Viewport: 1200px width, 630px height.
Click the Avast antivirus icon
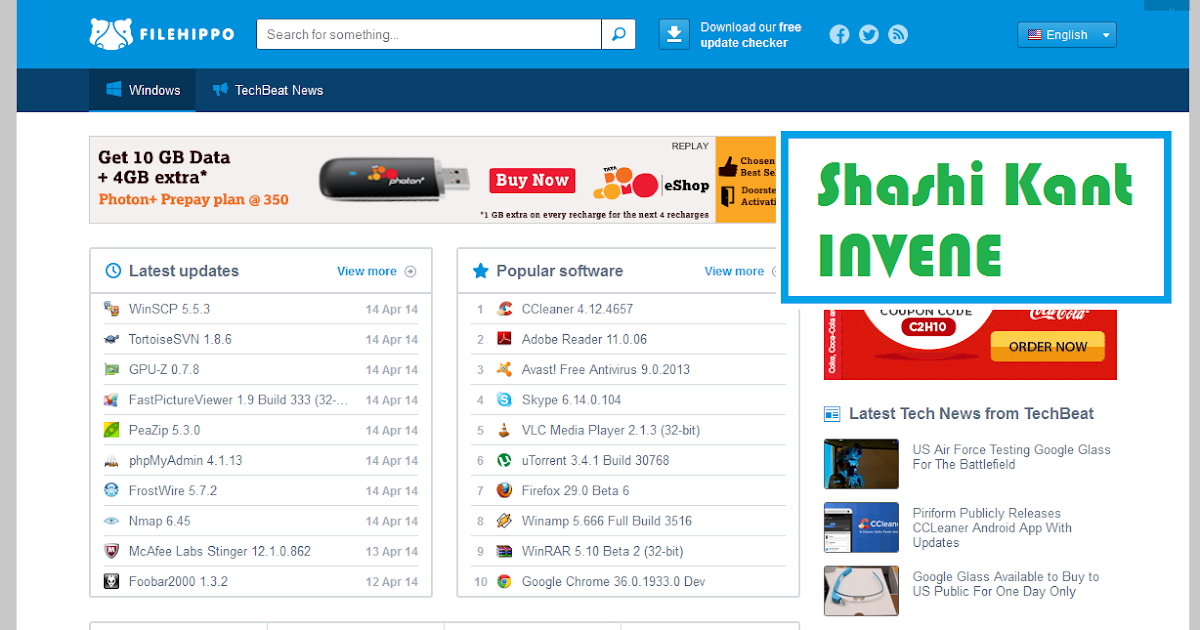click(x=505, y=369)
